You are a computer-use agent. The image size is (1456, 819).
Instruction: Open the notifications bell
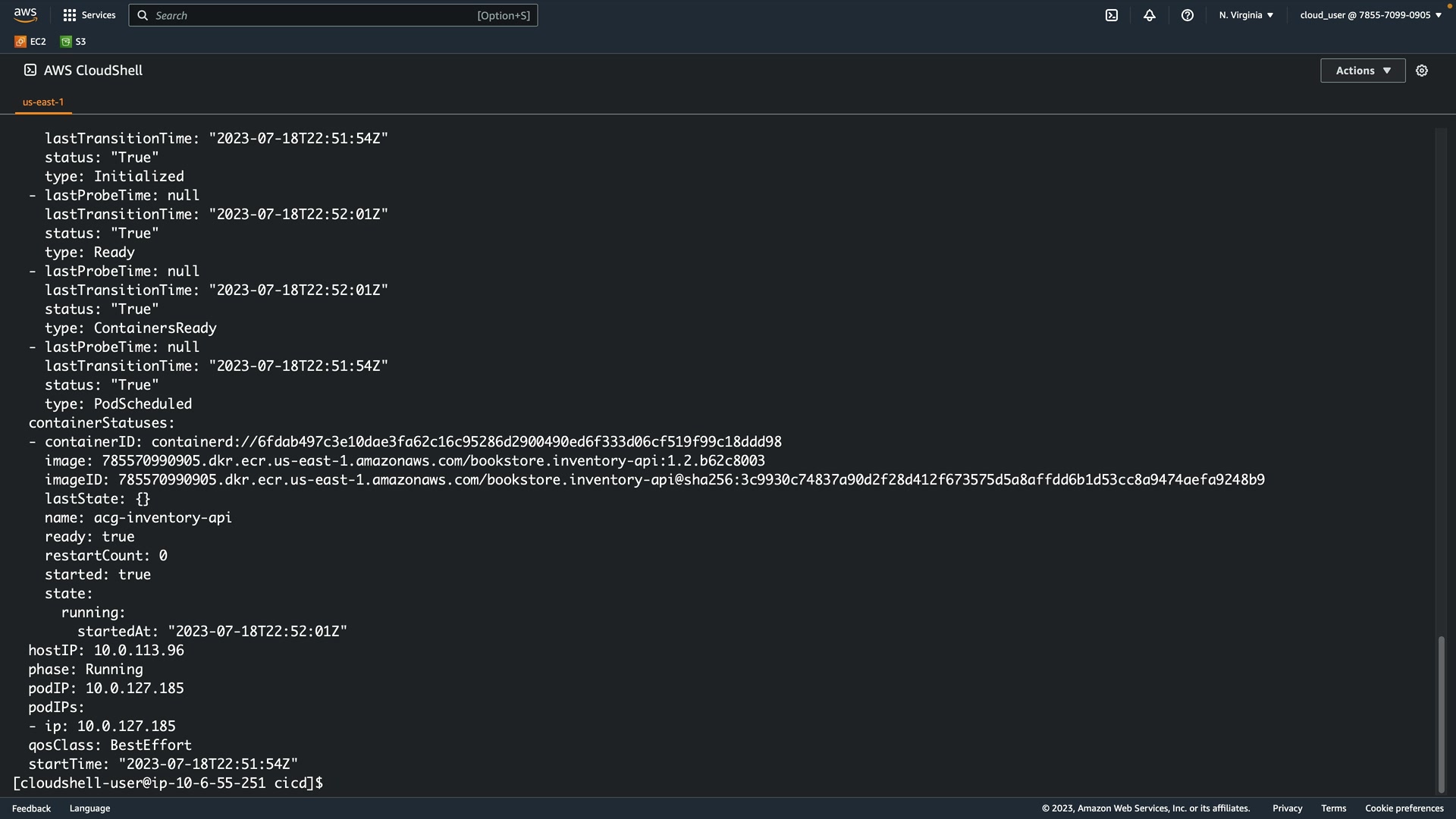(1150, 15)
